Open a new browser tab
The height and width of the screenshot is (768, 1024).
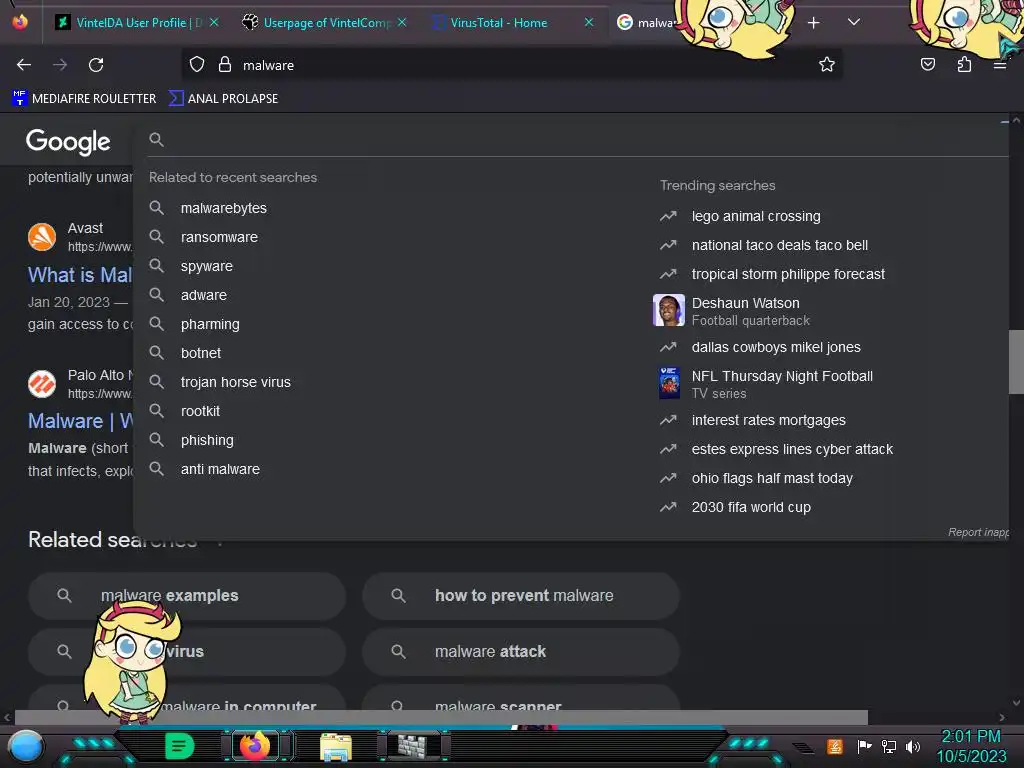point(813,23)
